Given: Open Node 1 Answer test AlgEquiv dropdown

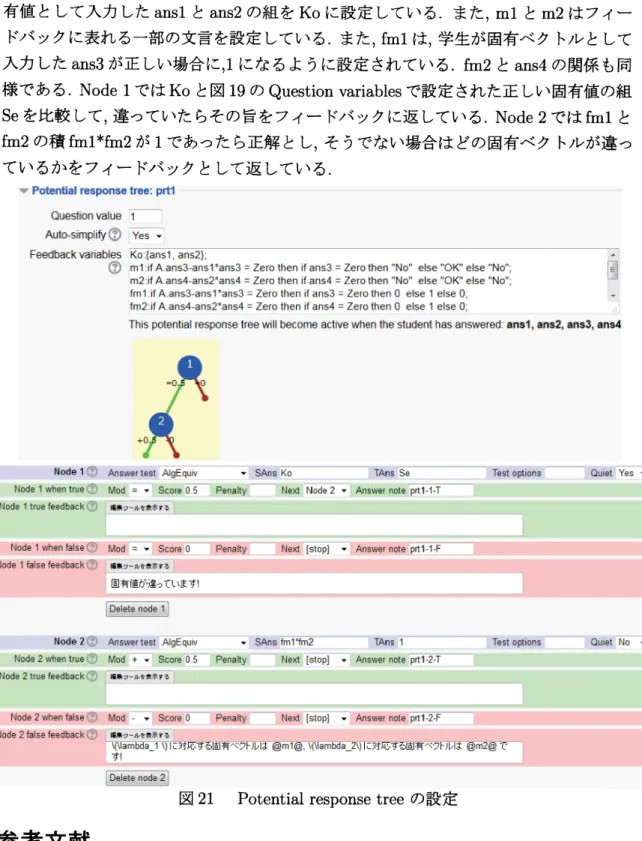Looking at the screenshot, I should (x=204, y=473).
